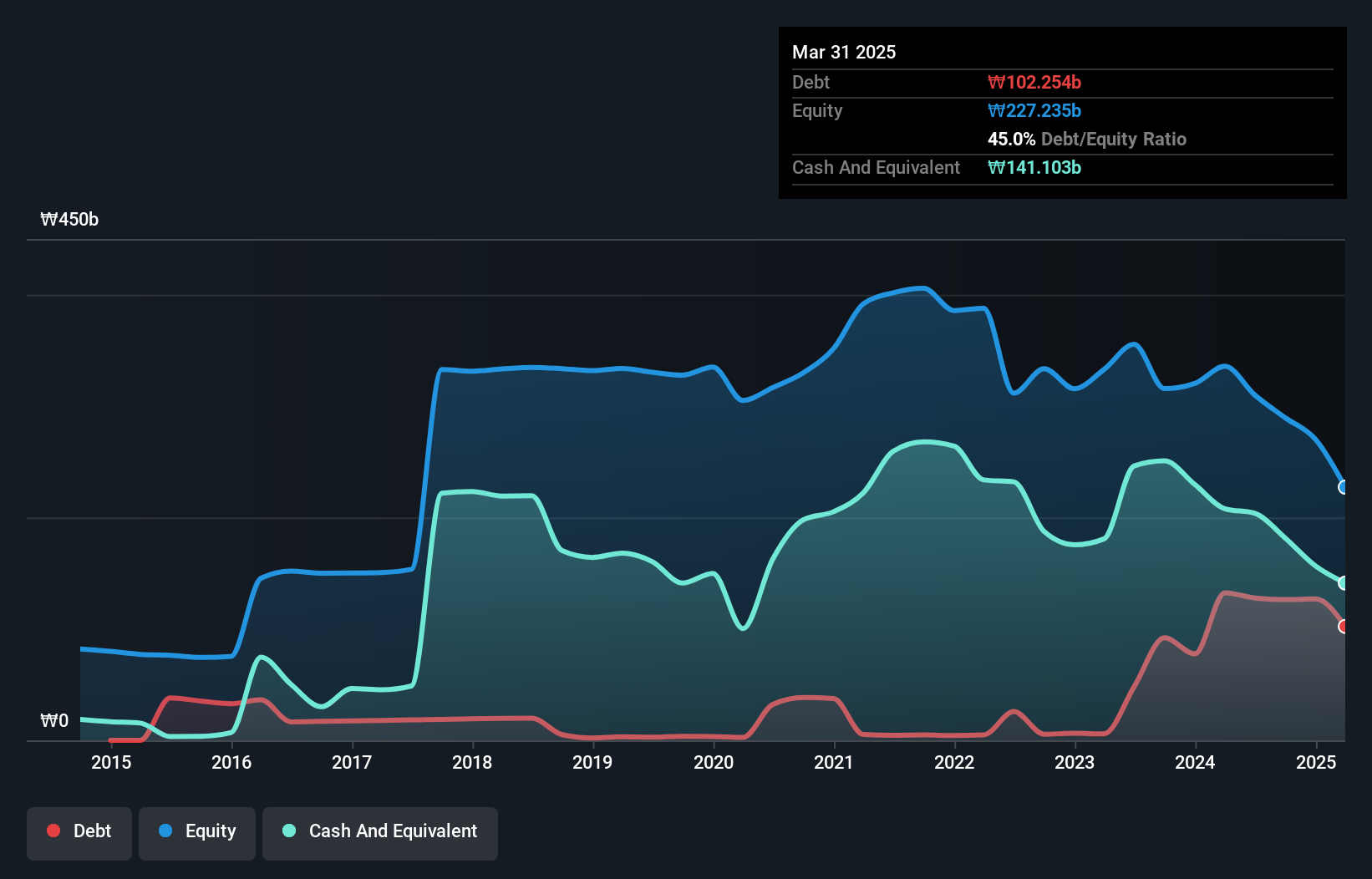This screenshot has width=1372, height=879.
Task: Click the Mar 31 2025 tooltip date
Action: (844, 52)
